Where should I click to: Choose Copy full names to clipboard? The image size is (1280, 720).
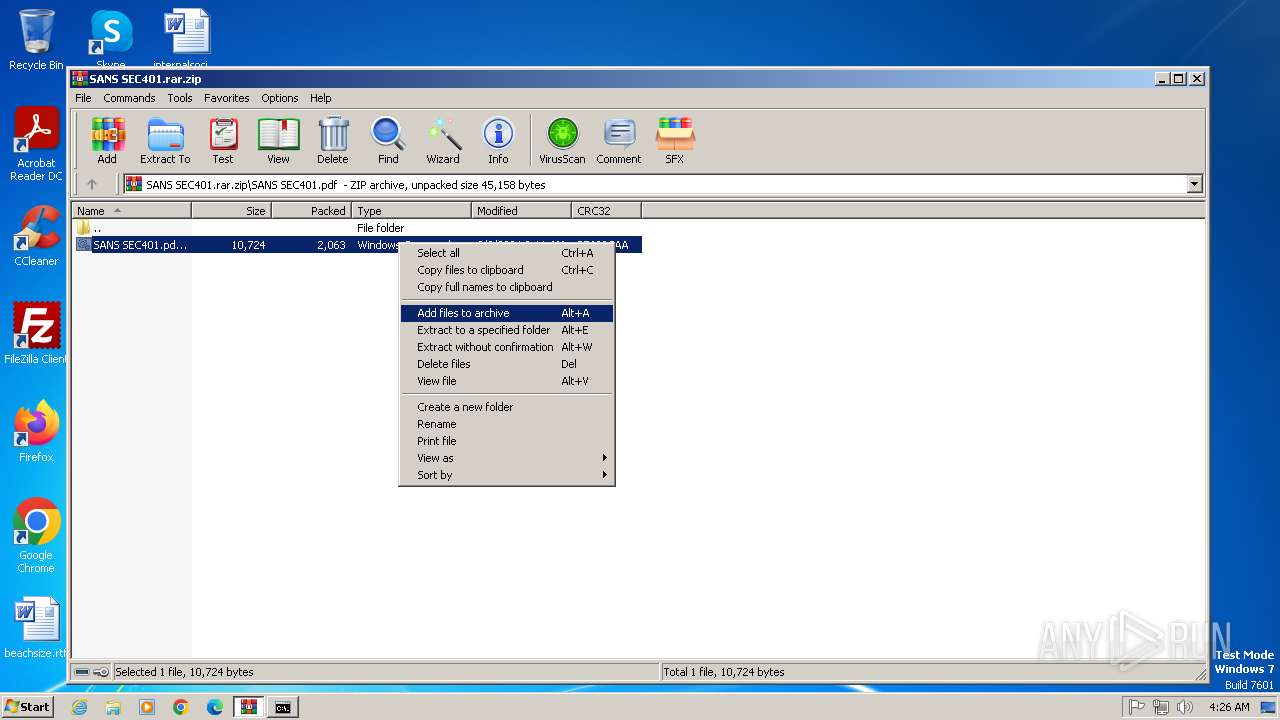507,287
